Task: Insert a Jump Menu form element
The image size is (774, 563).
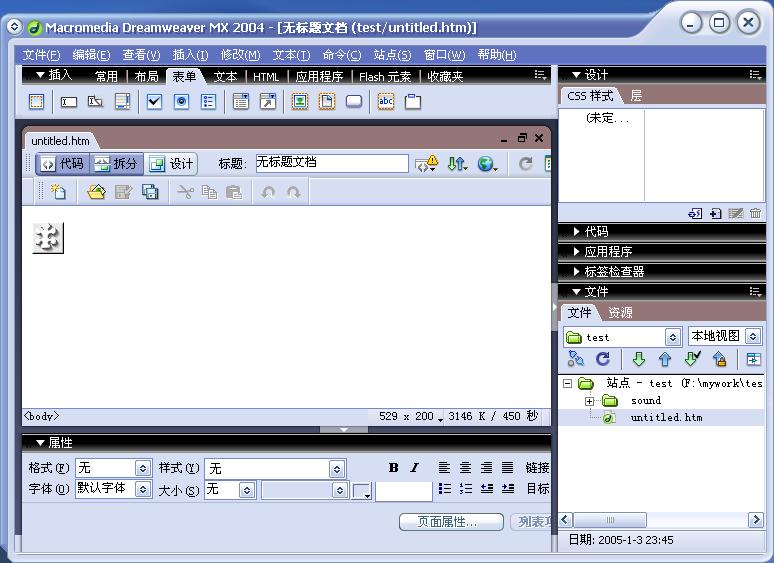Action: pos(268,102)
